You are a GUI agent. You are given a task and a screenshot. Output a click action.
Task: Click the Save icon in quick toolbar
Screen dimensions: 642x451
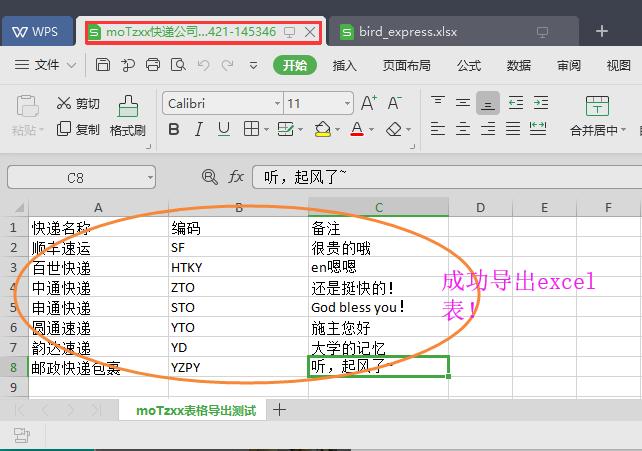[102, 65]
